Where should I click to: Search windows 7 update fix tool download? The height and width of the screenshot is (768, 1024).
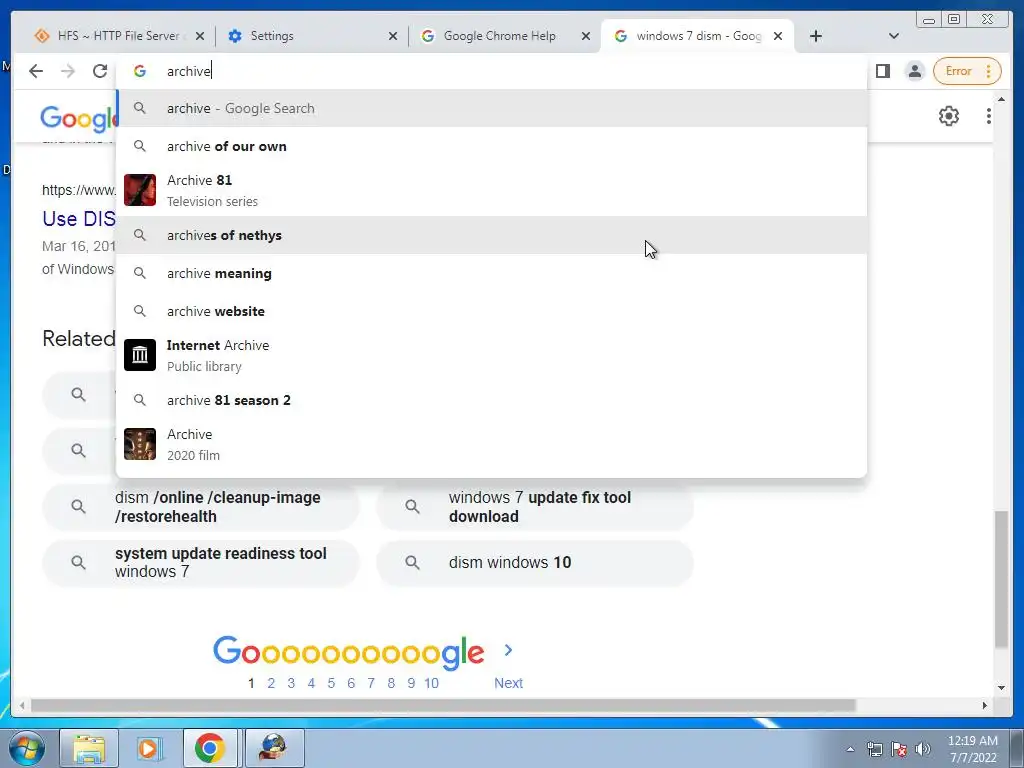coord(535,507)
